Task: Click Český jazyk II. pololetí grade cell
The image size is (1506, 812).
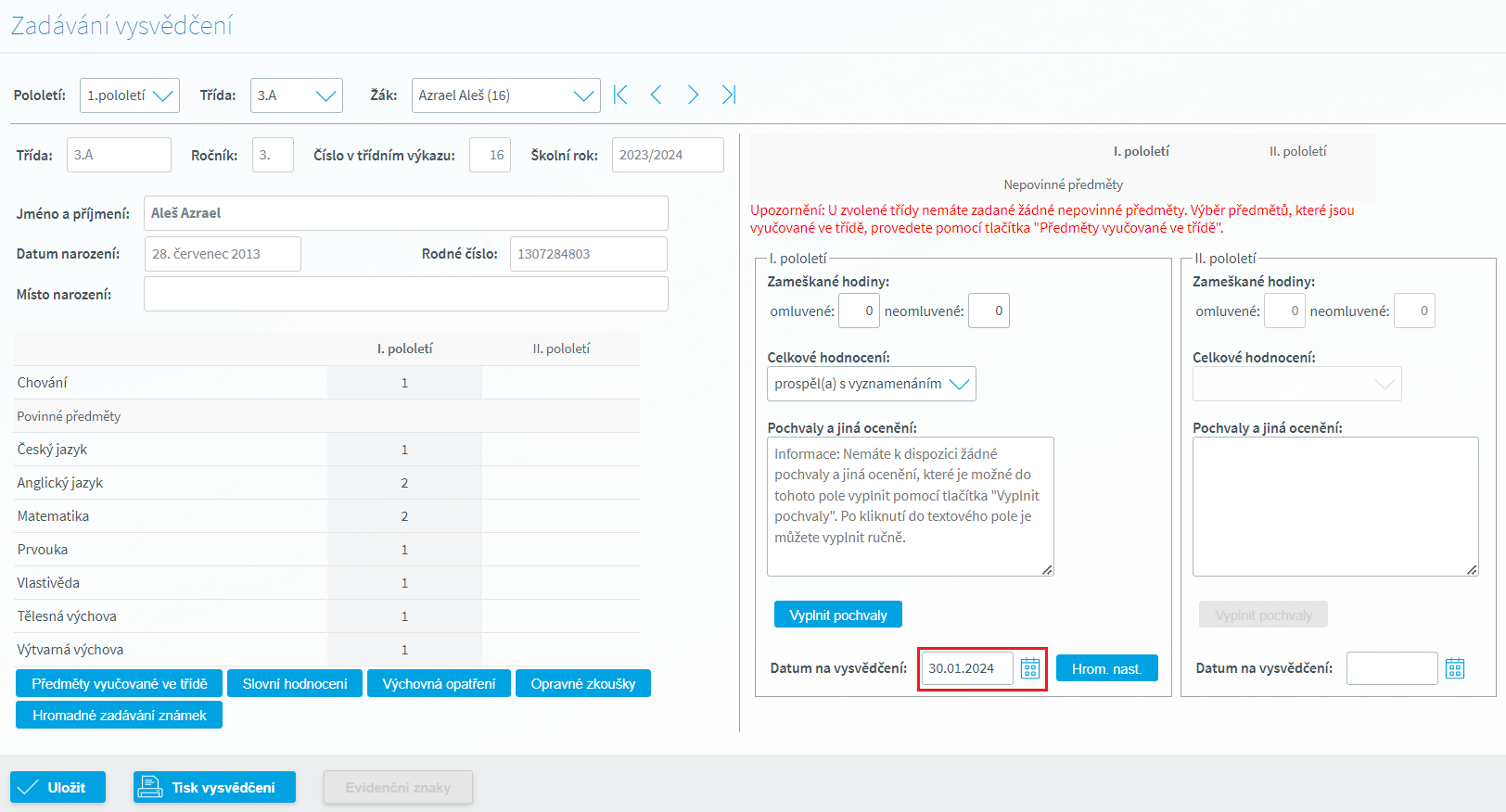Action: coord(561,450)
